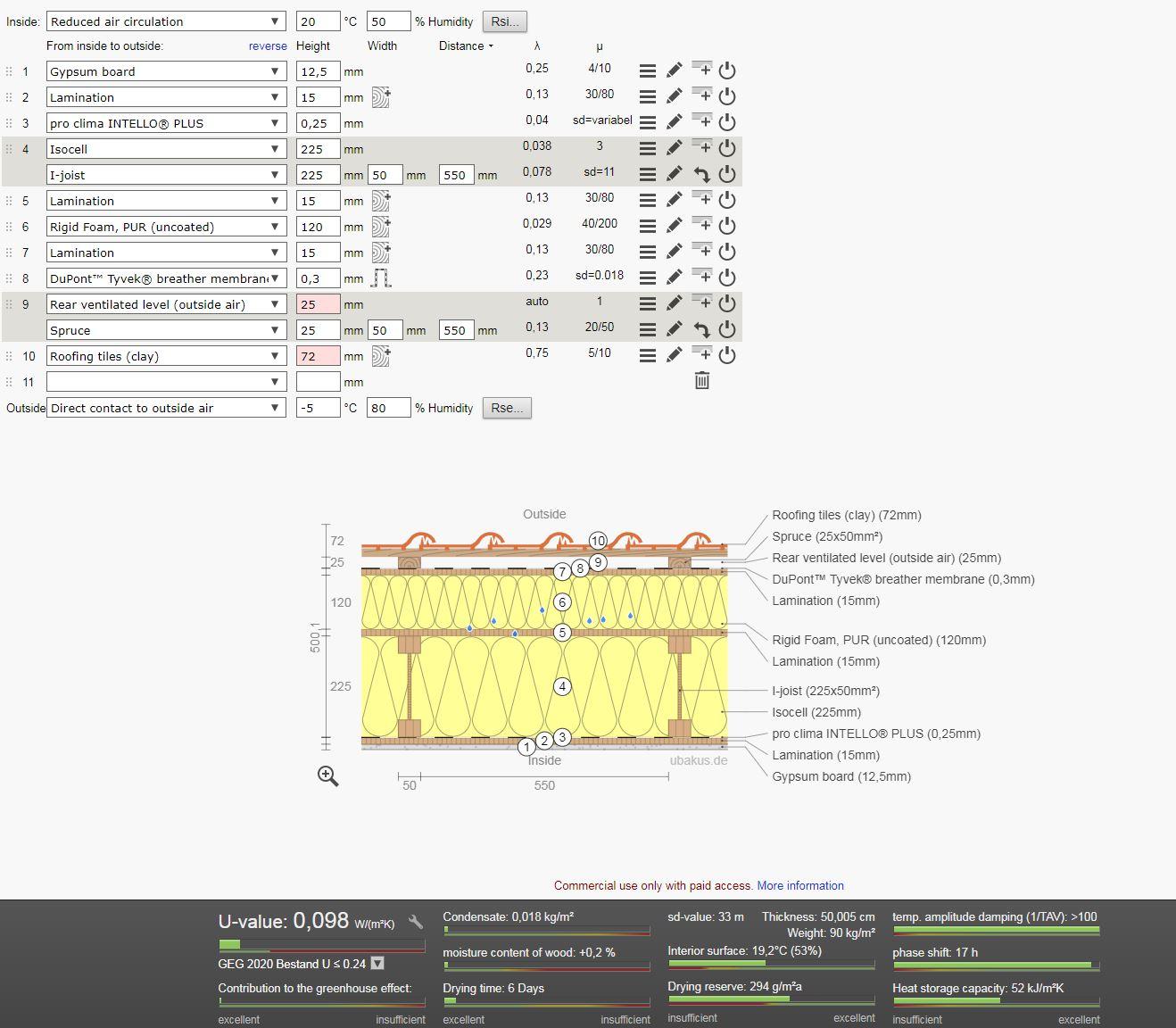Viewport: 1176px width, 1028px height.
Task: Open the More information link
Action: click(800, 885)
